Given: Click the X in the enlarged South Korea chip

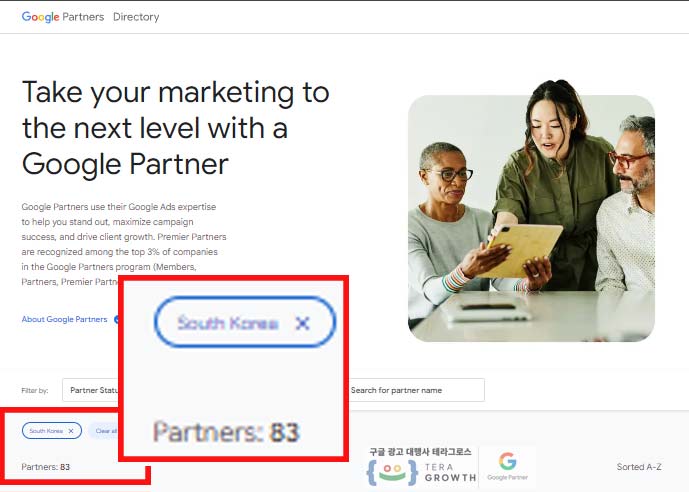Looking at the screenshot, I should coord(302,324).
